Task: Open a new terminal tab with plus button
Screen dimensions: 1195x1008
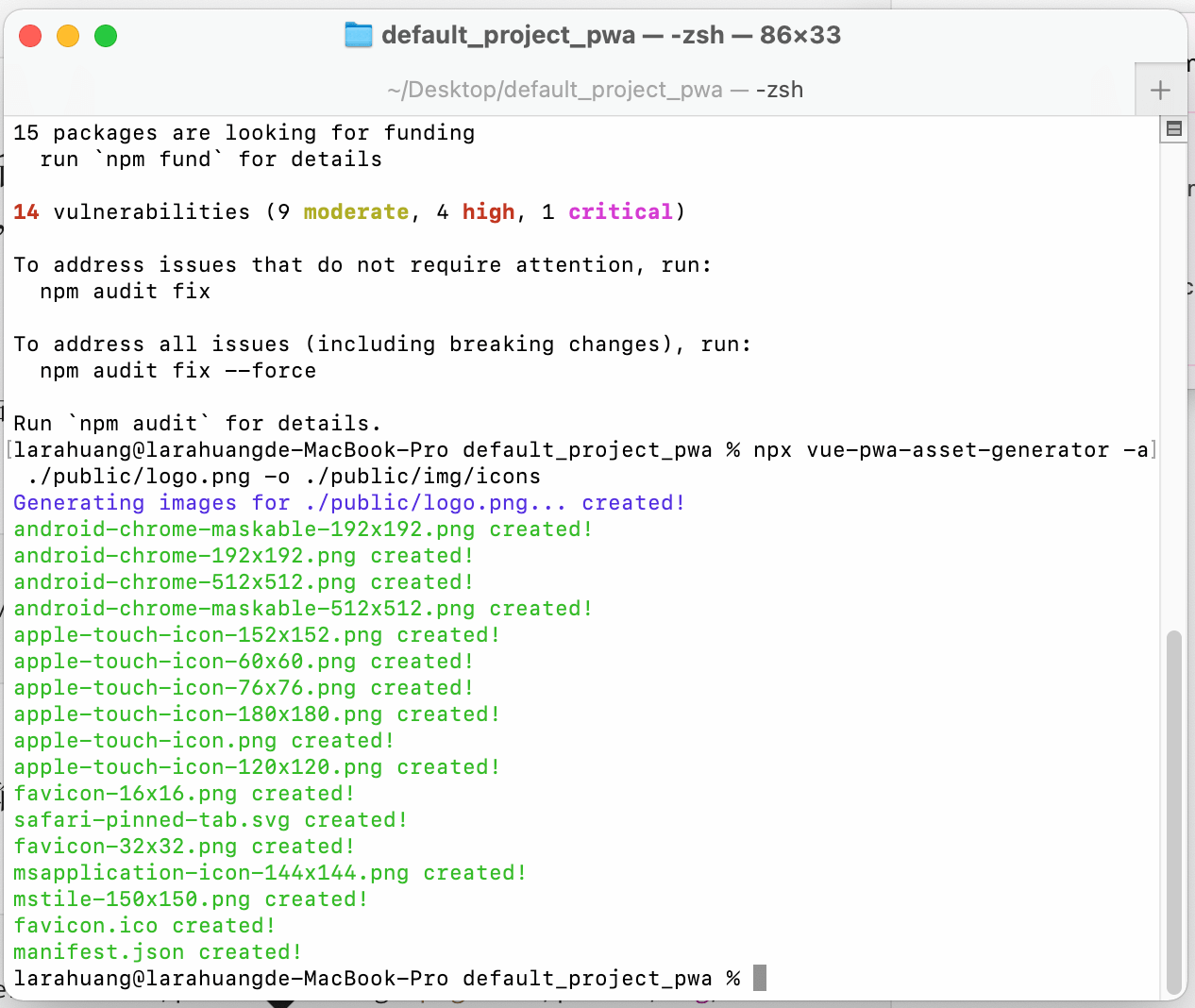Action: 1160,91
